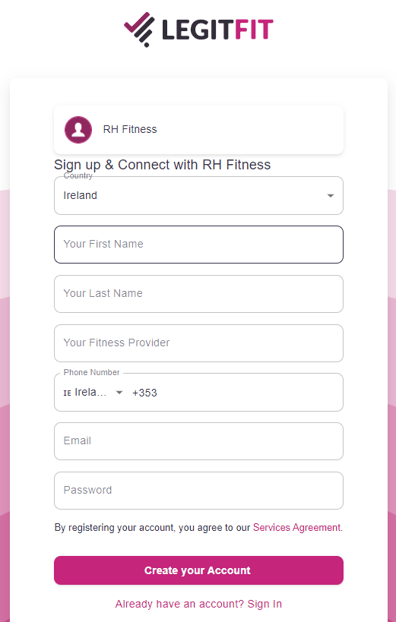This screenshot has height=622, width=396.
Task: Click the Country field dropdown arrow
Action: pyautogui.click(x=330, y=196)
